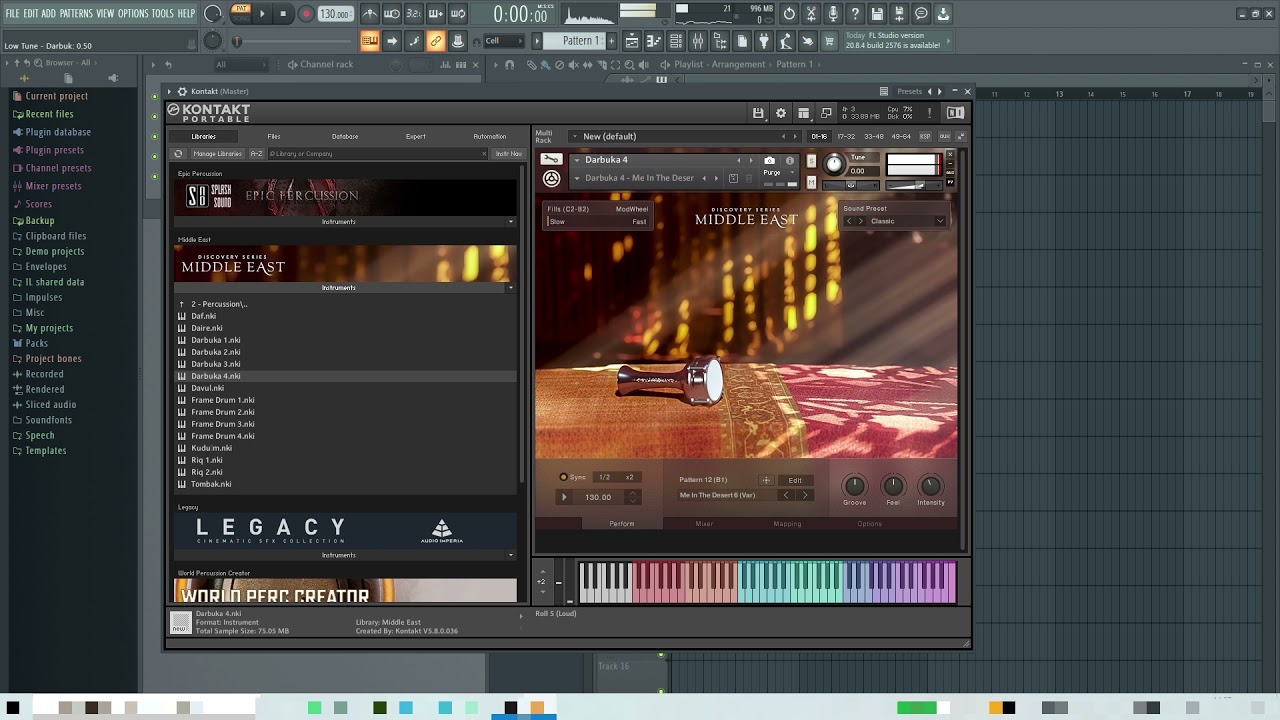Open the Darbuka 4 wrench edit icon
Image resolution: width=1280 pixels, height=720 pixels.
tap(550, 159)
